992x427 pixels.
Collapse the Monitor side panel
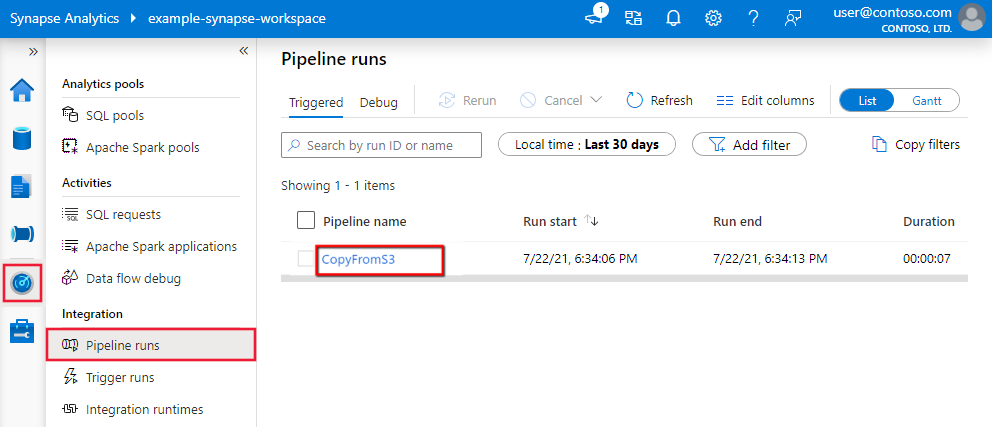point(243,51)
